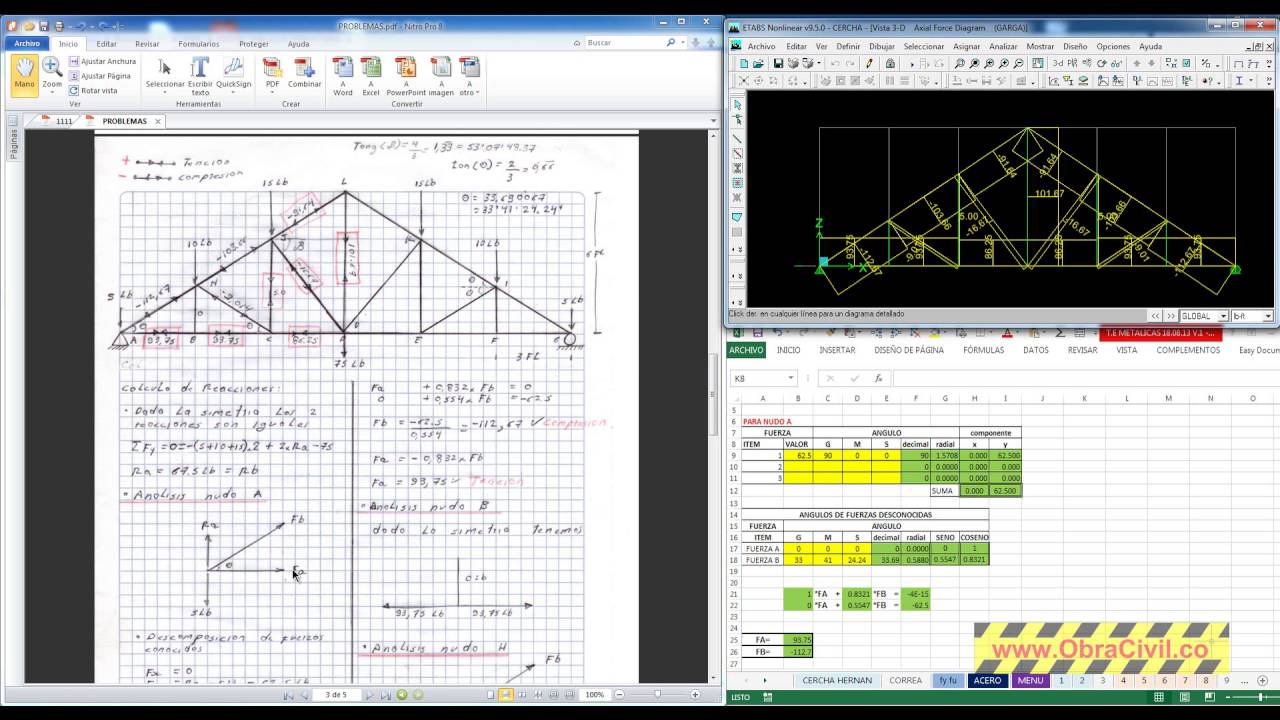Screen dimensions: 1280x720
Task: Convert PDF with A imagen icon
Action: (x=440, y=76)
